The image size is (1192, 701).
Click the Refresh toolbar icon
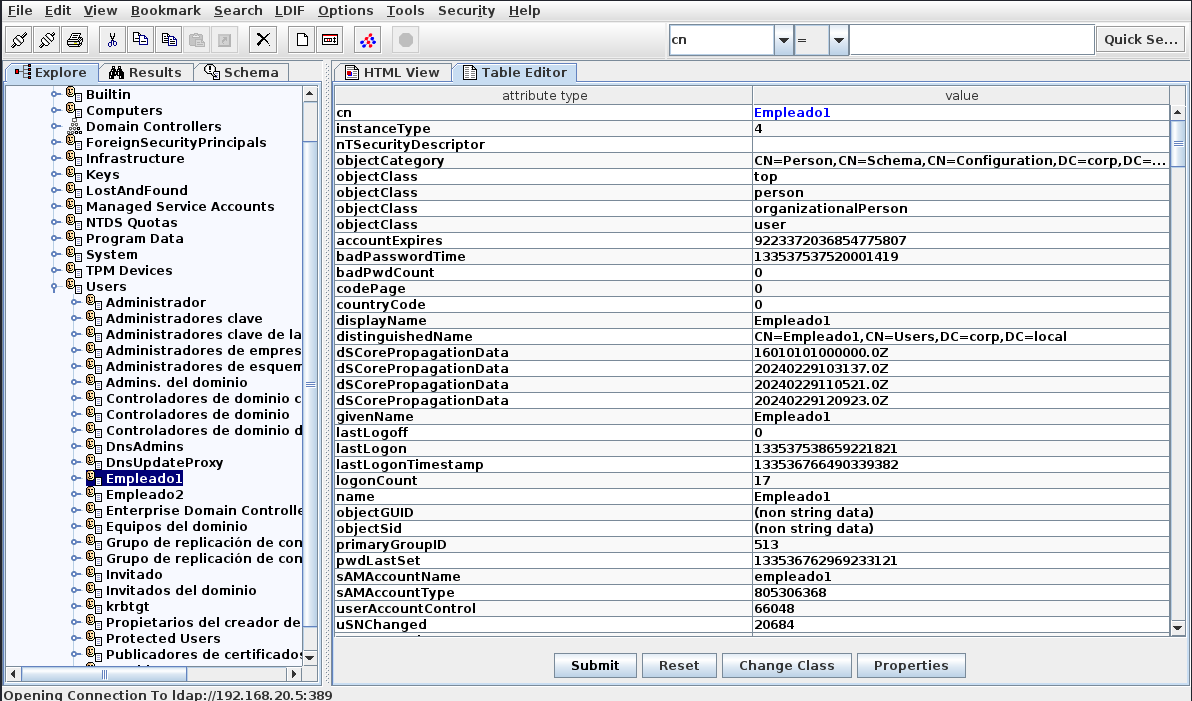pos(368,40)
